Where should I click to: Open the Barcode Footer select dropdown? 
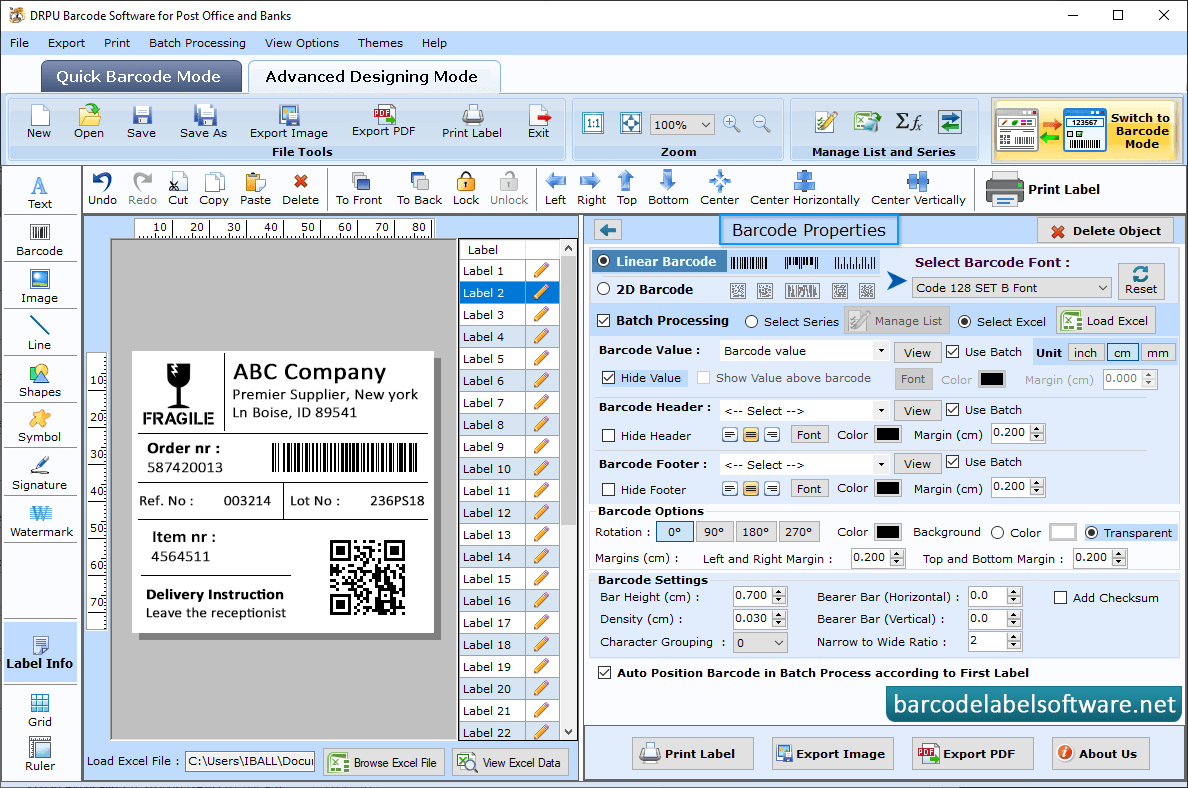click(880, 464)
